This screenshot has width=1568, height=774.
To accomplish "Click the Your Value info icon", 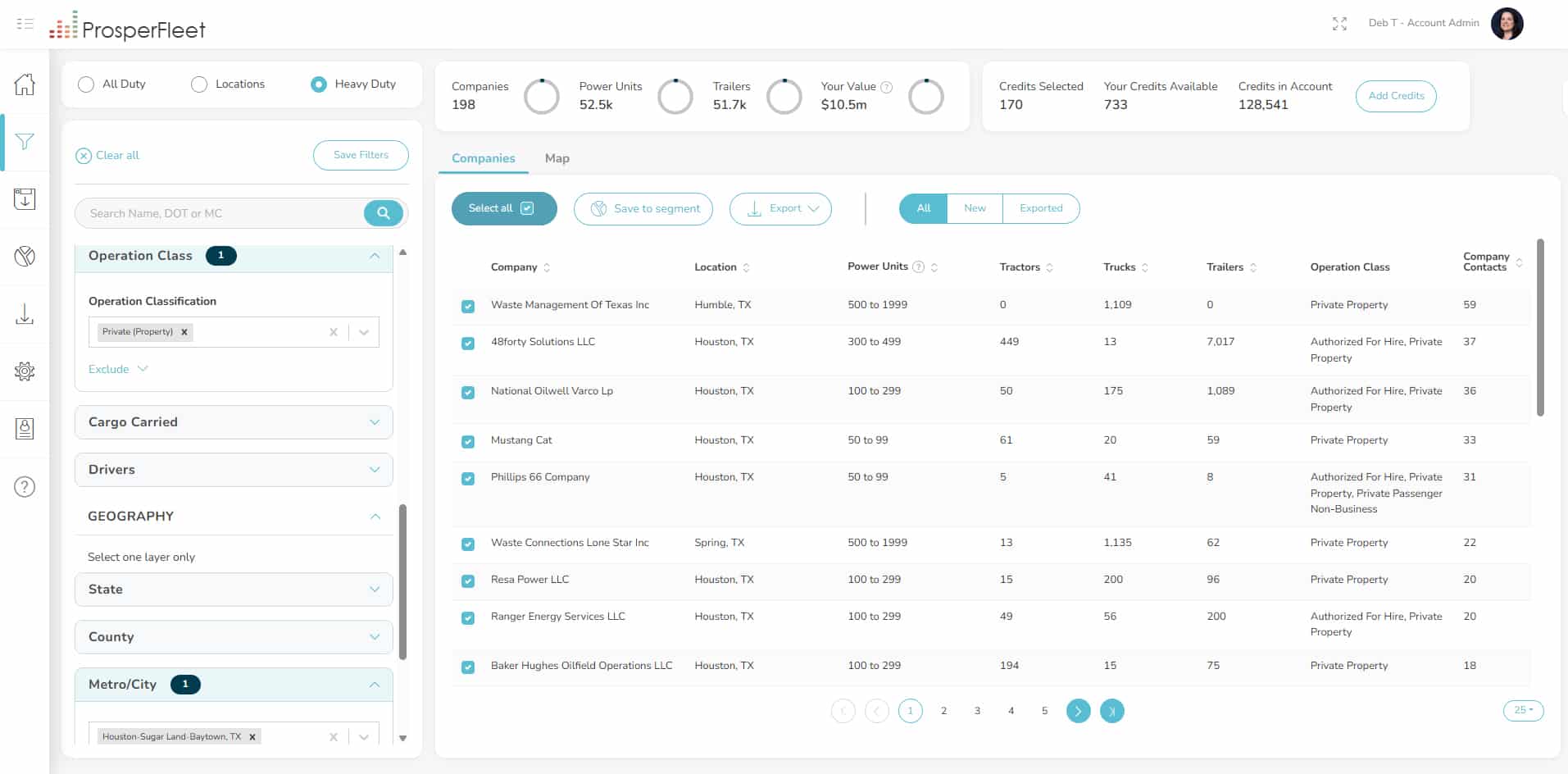I will pos(886,87).
